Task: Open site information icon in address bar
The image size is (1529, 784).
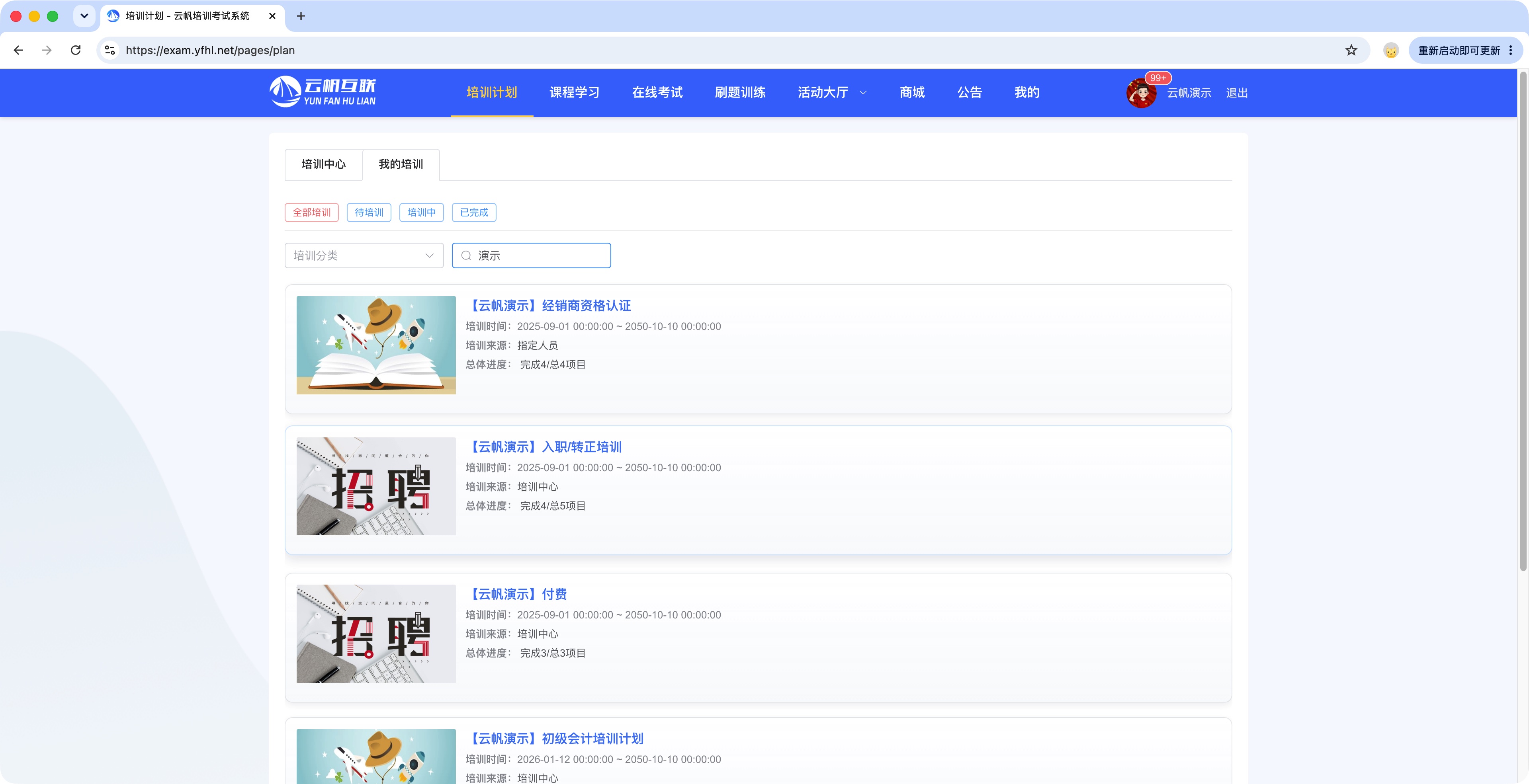Action: coord(110,51)
